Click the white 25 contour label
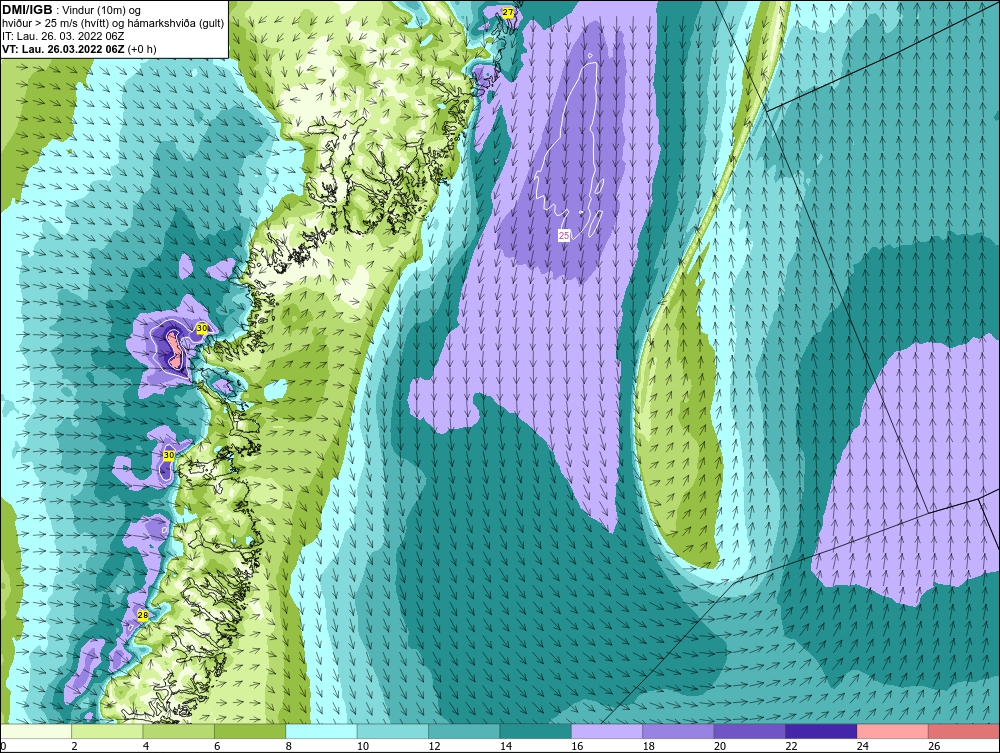This screenshot has height=753, width=1000. pos(564,235)
